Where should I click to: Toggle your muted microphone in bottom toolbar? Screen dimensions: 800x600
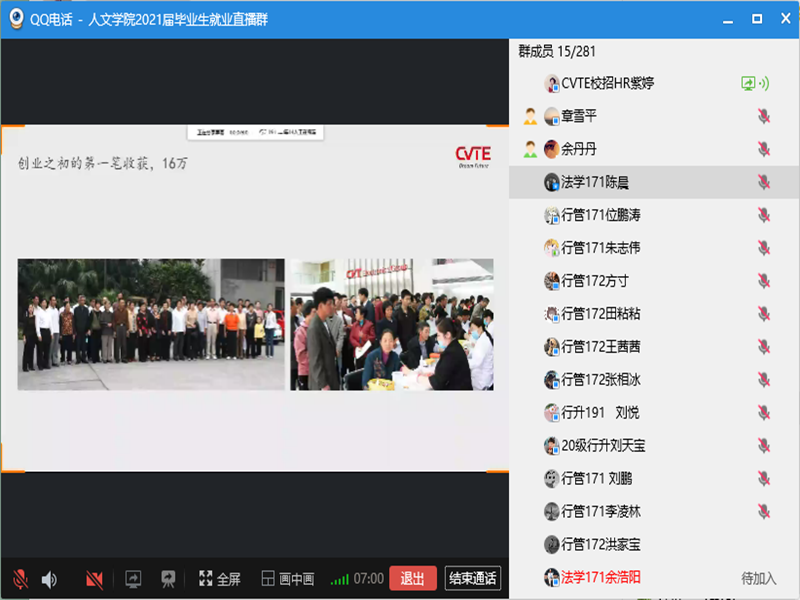pyautogui.click(x=20, y=579)
